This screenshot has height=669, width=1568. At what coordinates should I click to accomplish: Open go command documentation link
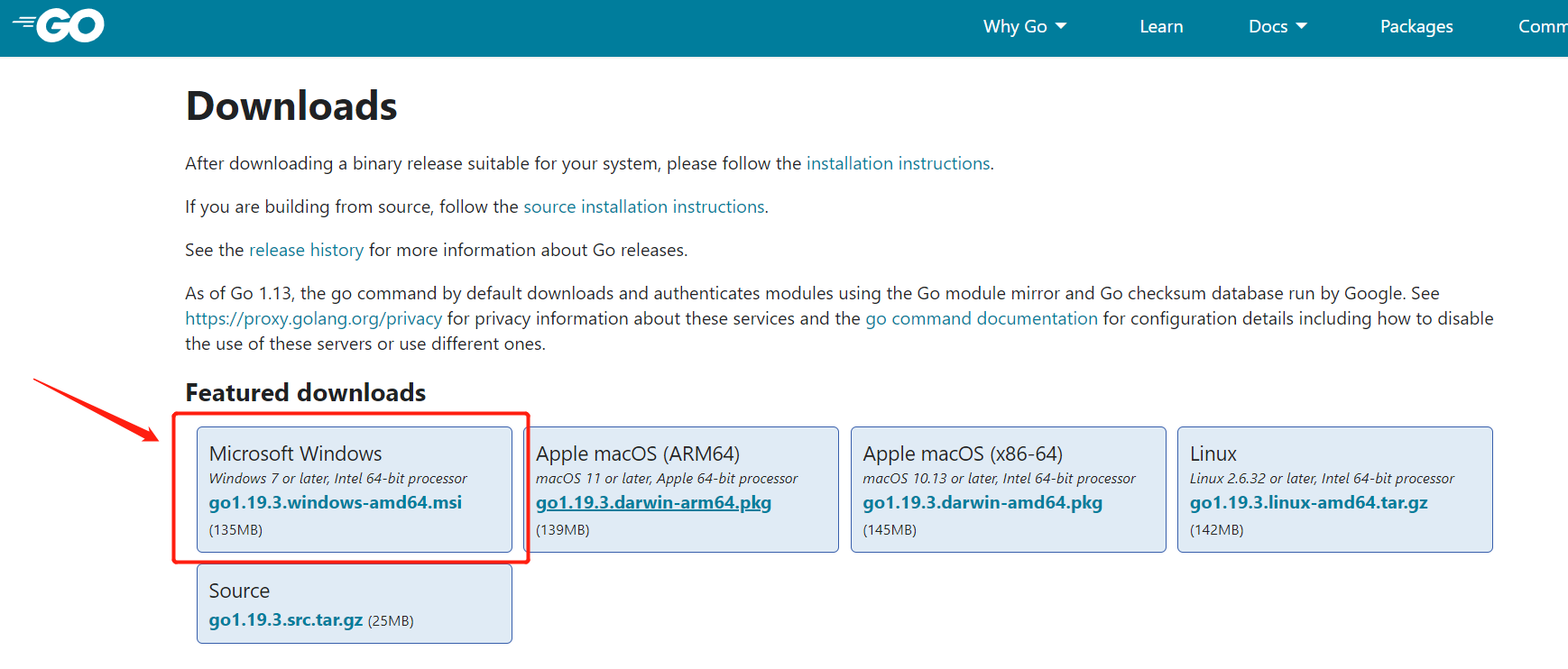coord(982,318)
